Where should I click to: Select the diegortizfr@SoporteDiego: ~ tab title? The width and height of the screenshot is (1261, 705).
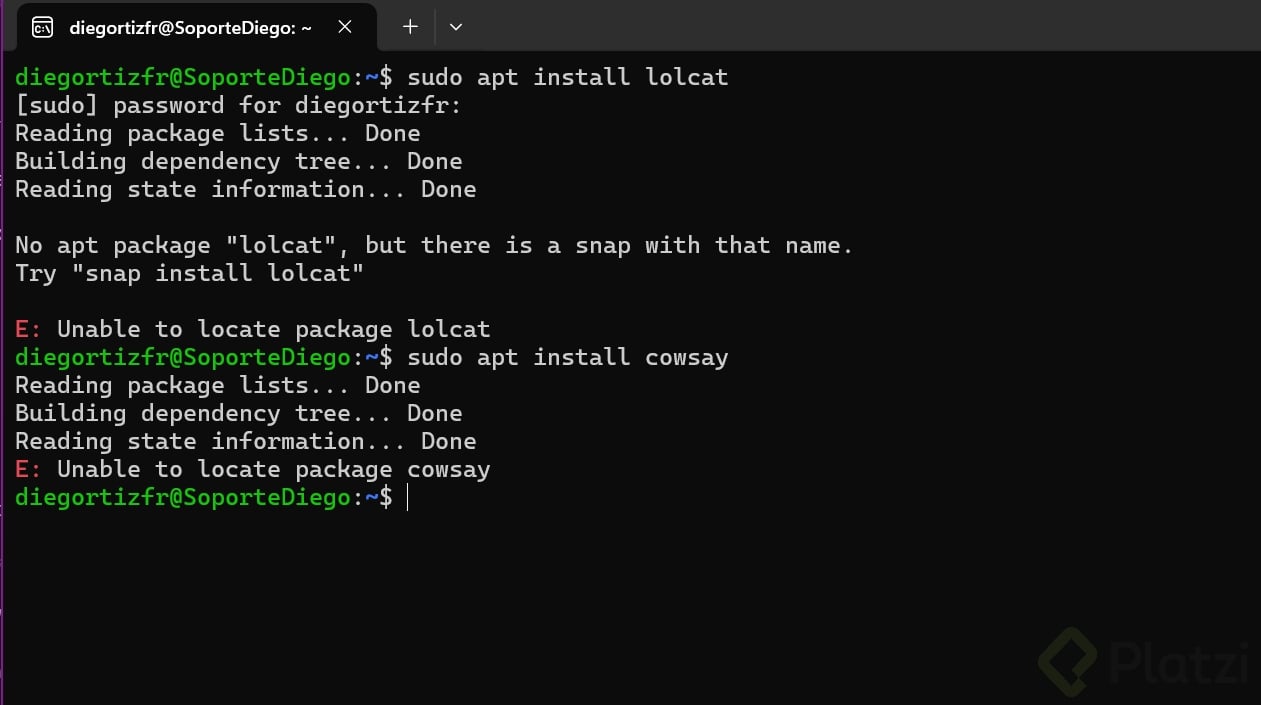[x=190, y=28]
